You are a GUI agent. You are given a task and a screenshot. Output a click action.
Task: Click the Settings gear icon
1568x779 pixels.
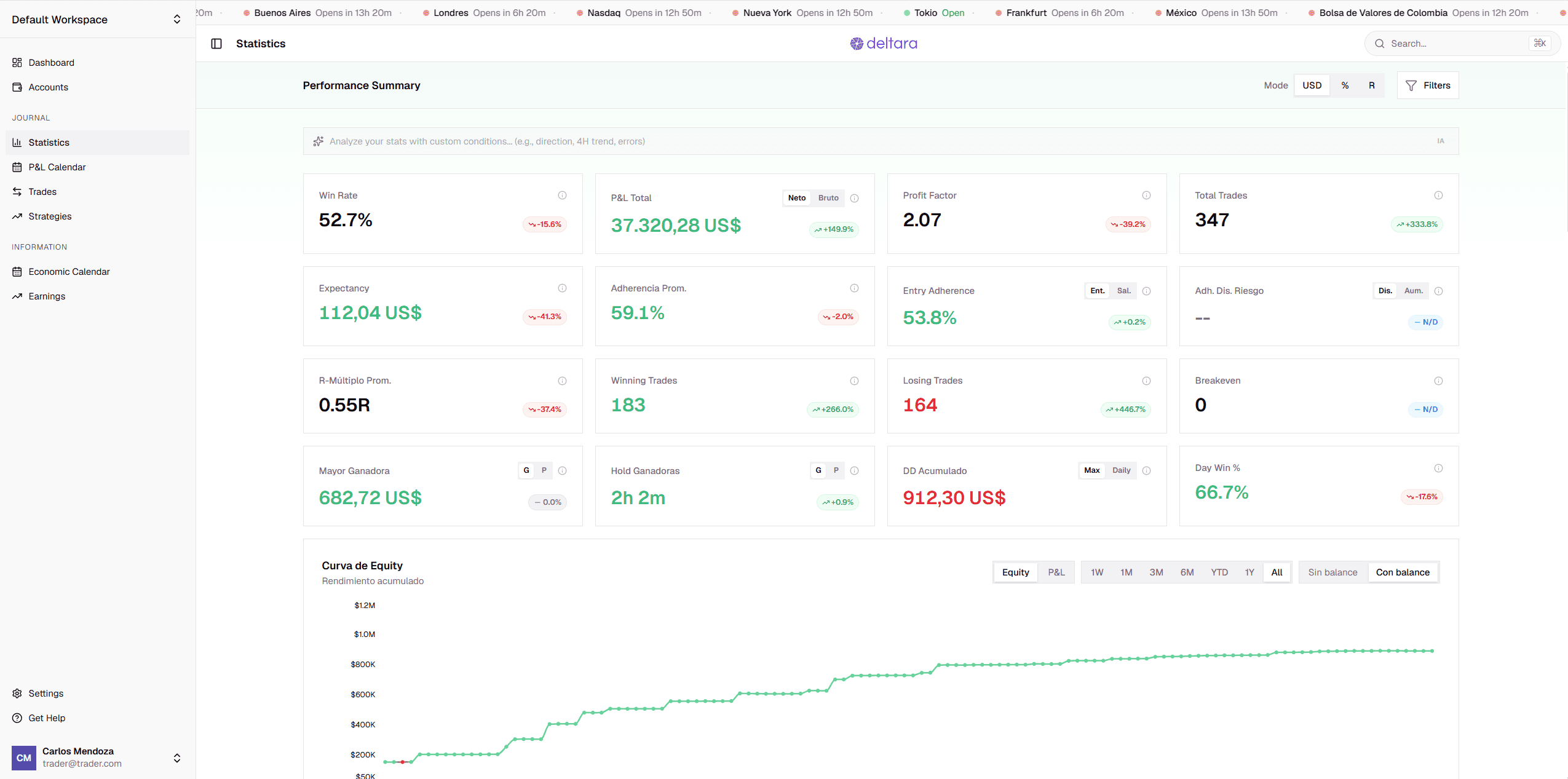point(17,694)
